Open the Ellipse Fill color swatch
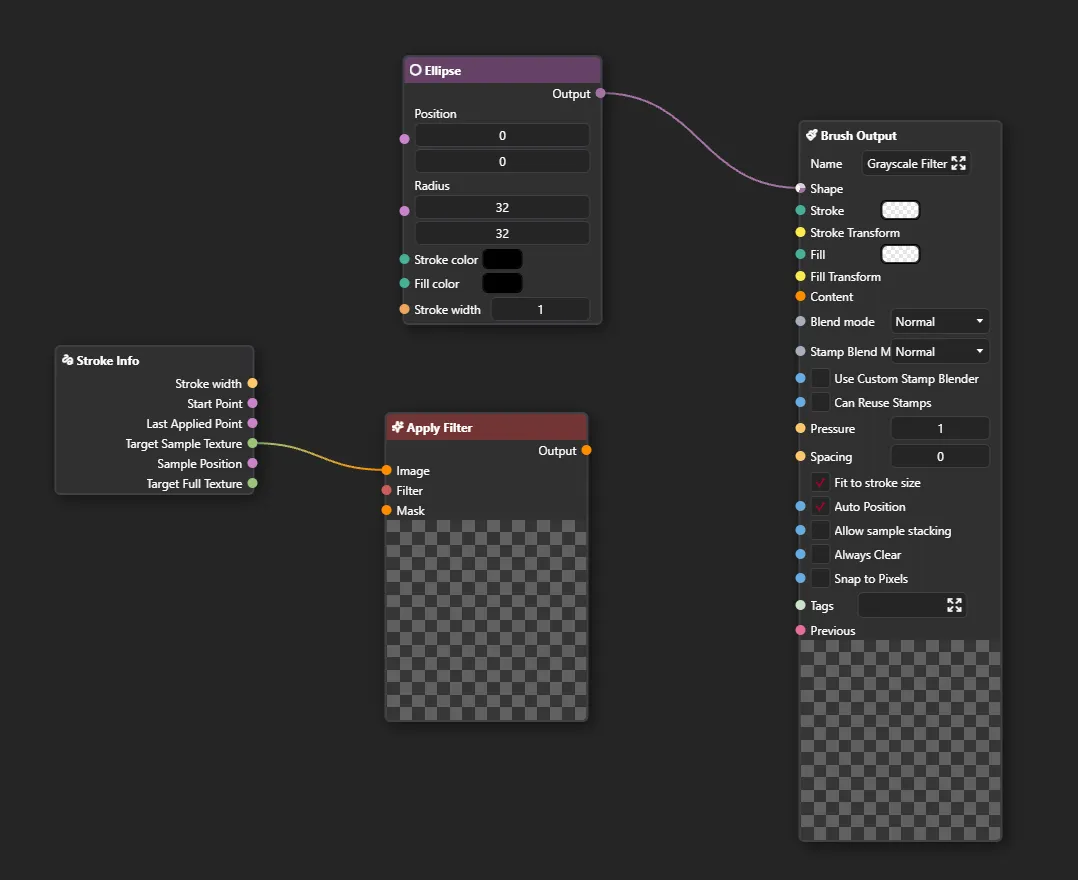This screenshot has width=1078, height=880. click(502, 283)
